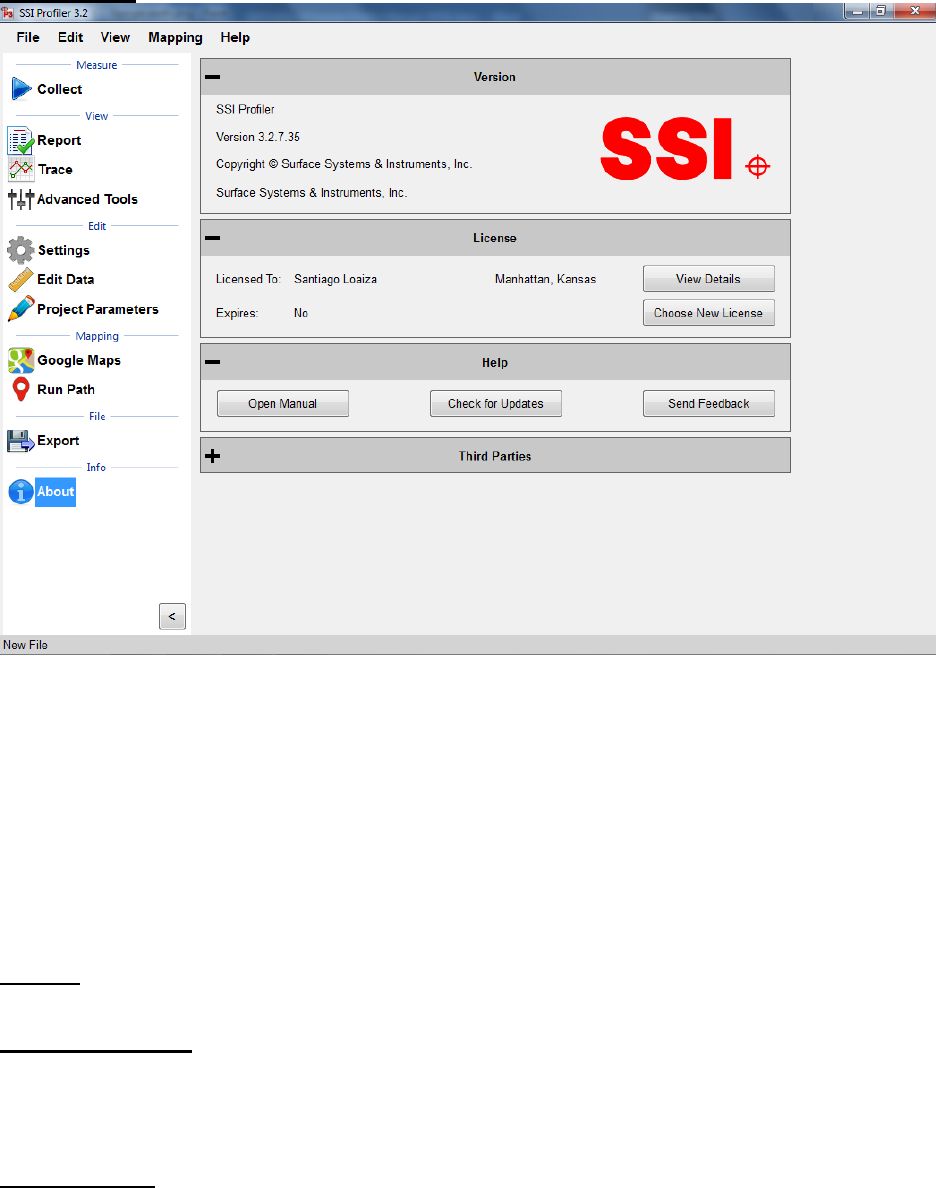Collapse the Version section
Screen dimensions: 936x1188
(x=213, y=77)
